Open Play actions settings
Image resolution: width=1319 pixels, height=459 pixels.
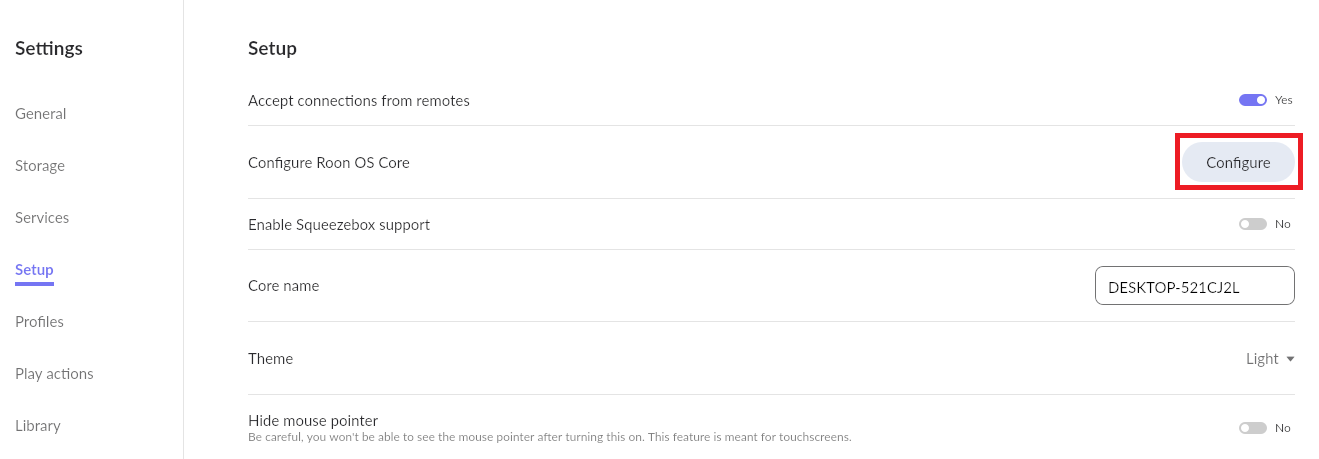pyautogui.click(x=54, y=374)
